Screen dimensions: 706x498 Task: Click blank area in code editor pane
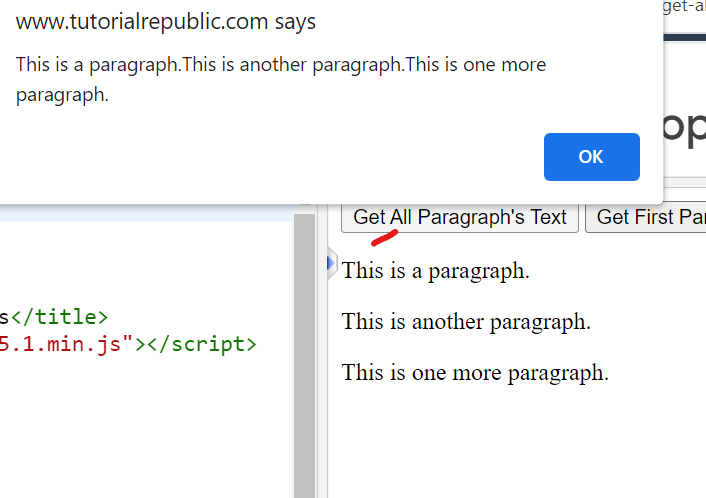(x=140, y=430)
